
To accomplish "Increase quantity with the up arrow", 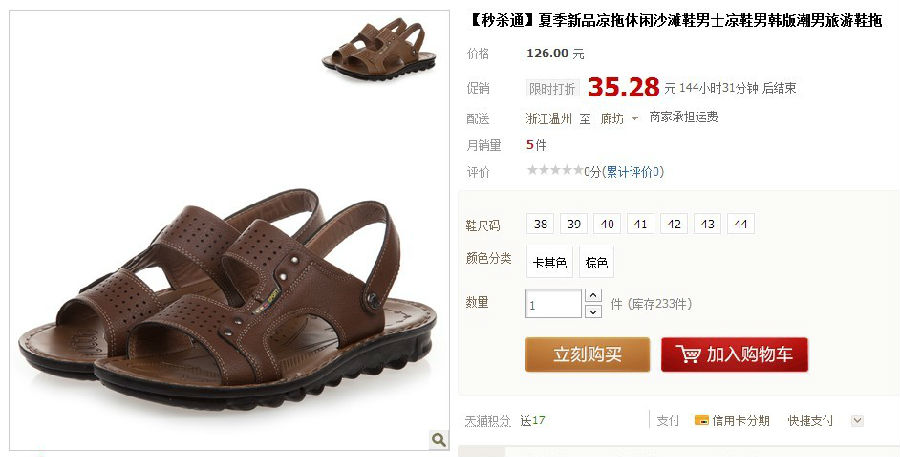I will point(593,296).
